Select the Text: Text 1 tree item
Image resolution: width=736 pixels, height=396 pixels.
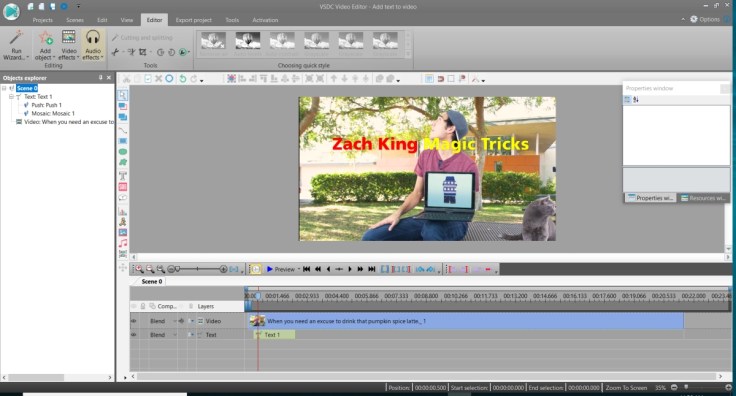(x=38, y=97)
